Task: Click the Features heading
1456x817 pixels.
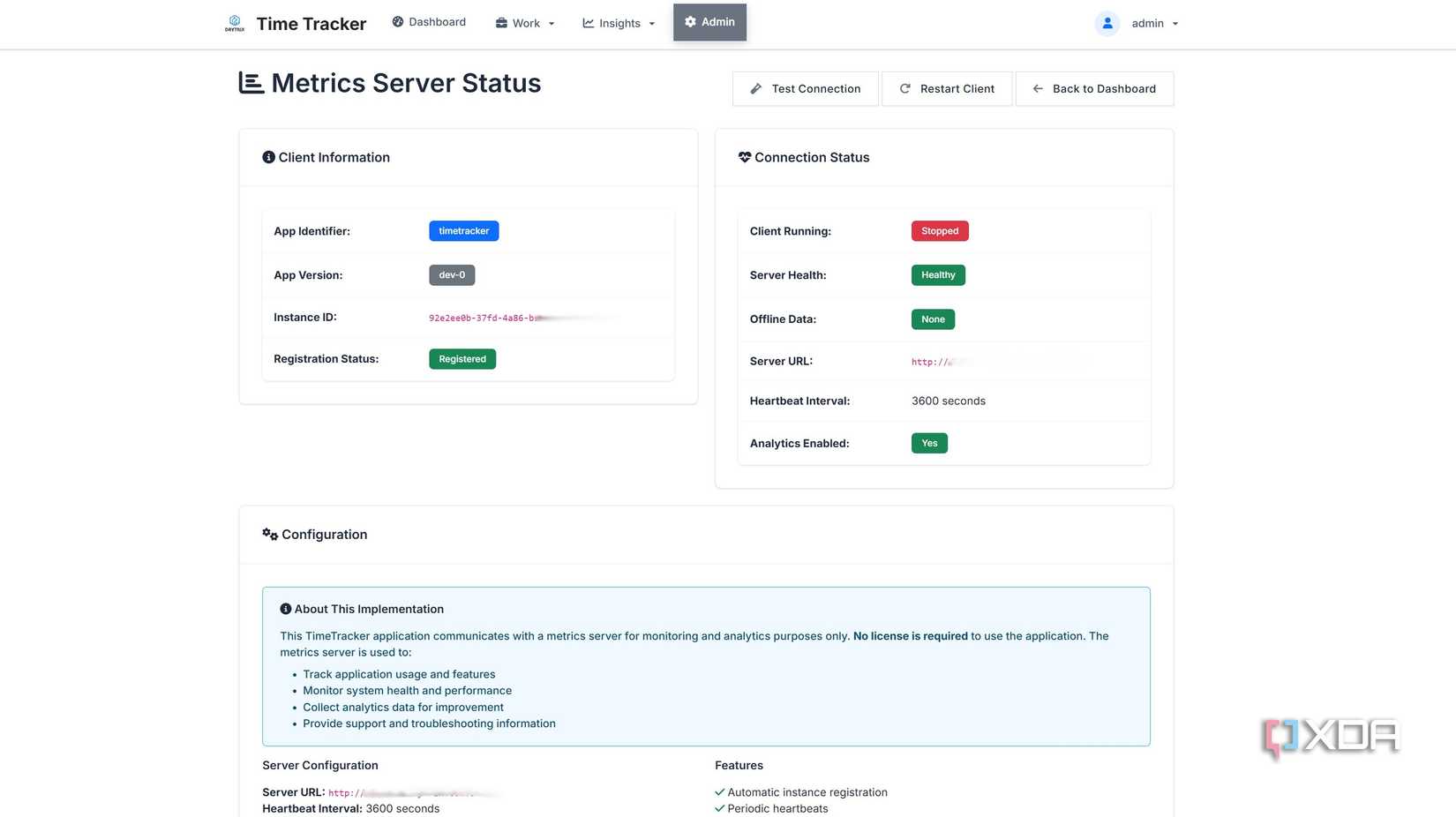Action: (x=739, y=766)
